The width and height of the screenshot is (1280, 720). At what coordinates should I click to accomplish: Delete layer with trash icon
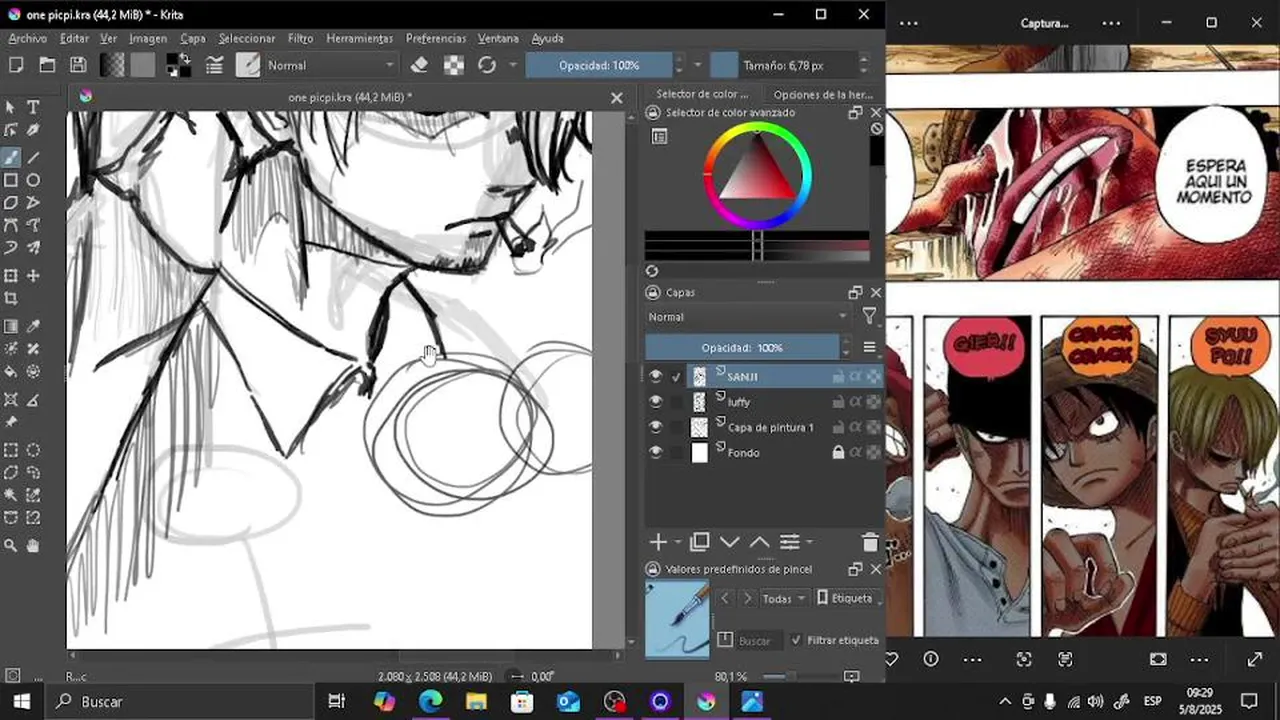click(870, 542)
